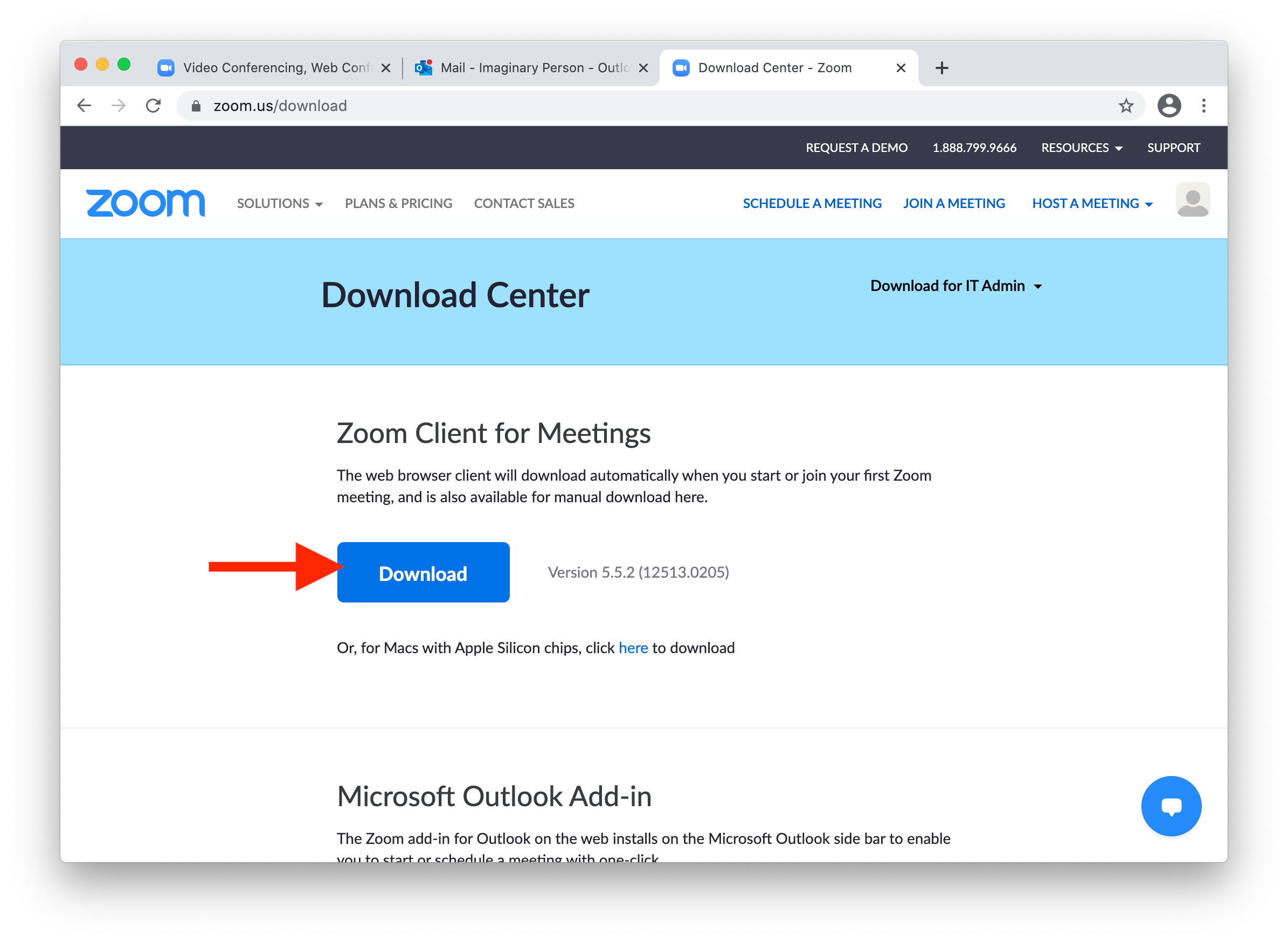
Task: Click the blue Download button
Action: pyautogui.click(x=423, y=572)
